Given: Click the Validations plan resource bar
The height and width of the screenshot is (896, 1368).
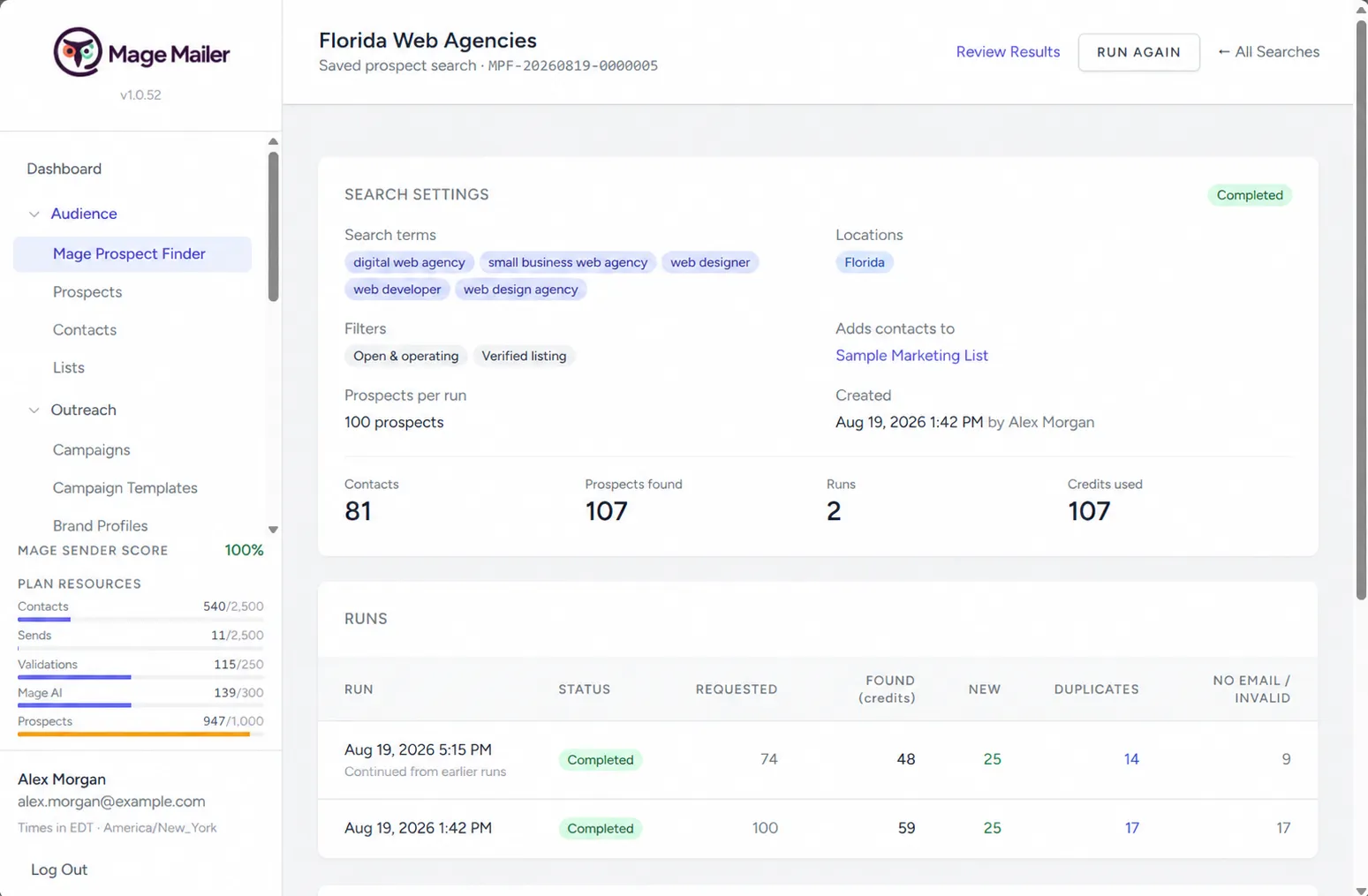Looking at the screenshot, I should tap(140, 677).
